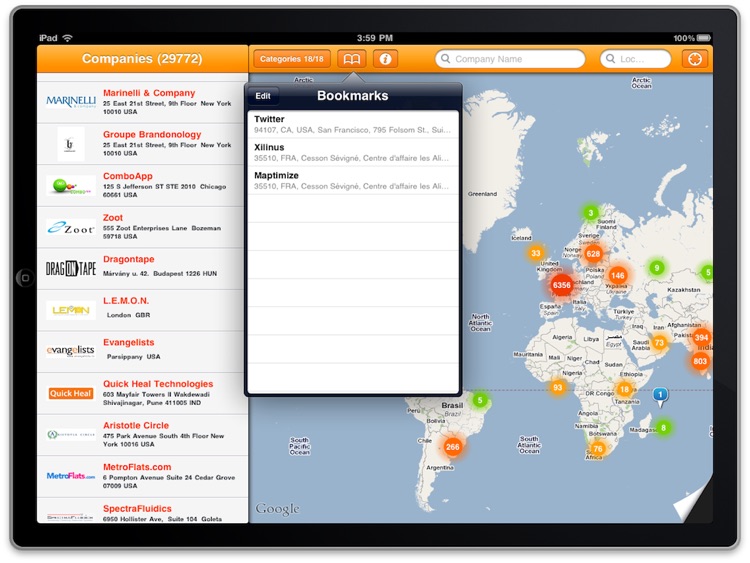Tap the 628 cluster marker
The image size is (750, 563).
593,254
